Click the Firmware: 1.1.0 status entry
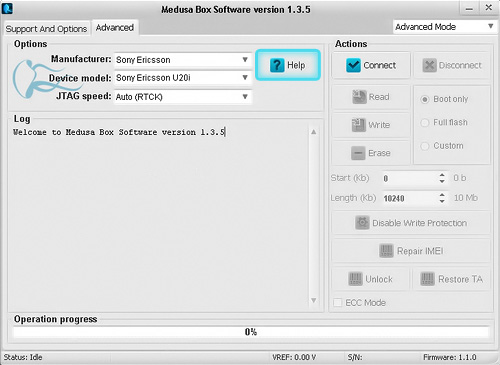Image resolution: width=500 pixels, height=365 pixels. click(x=450, y=357)
